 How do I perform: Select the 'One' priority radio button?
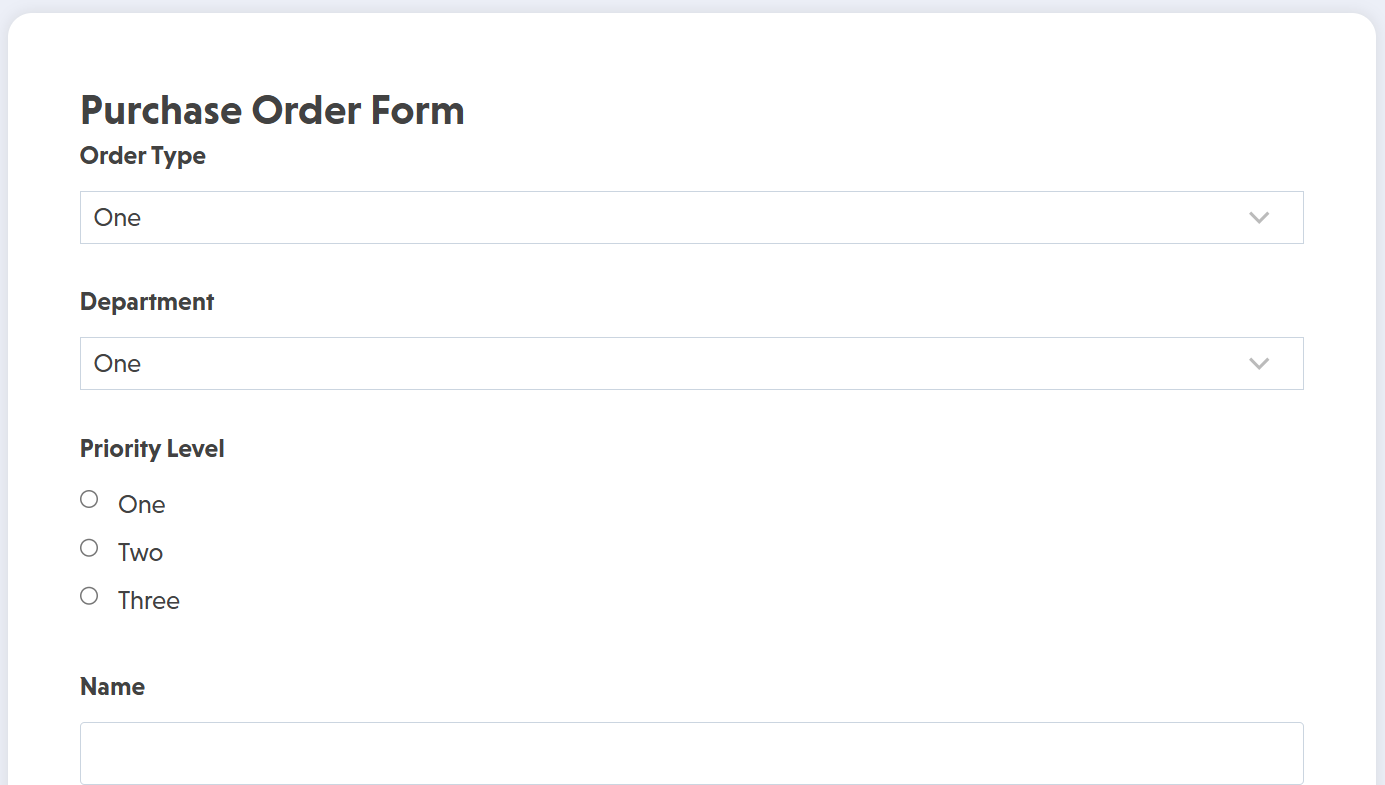pyautogui.click(x=88, y=498)
